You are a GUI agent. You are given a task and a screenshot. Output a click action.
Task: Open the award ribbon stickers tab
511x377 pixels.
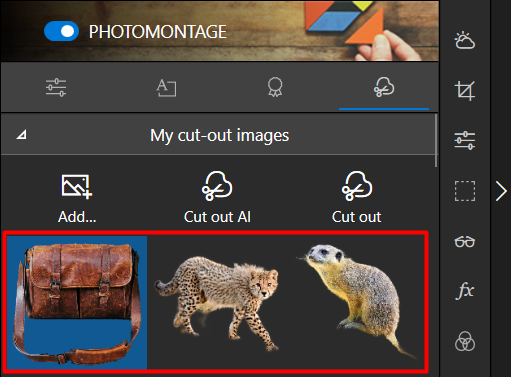point(275,87)
